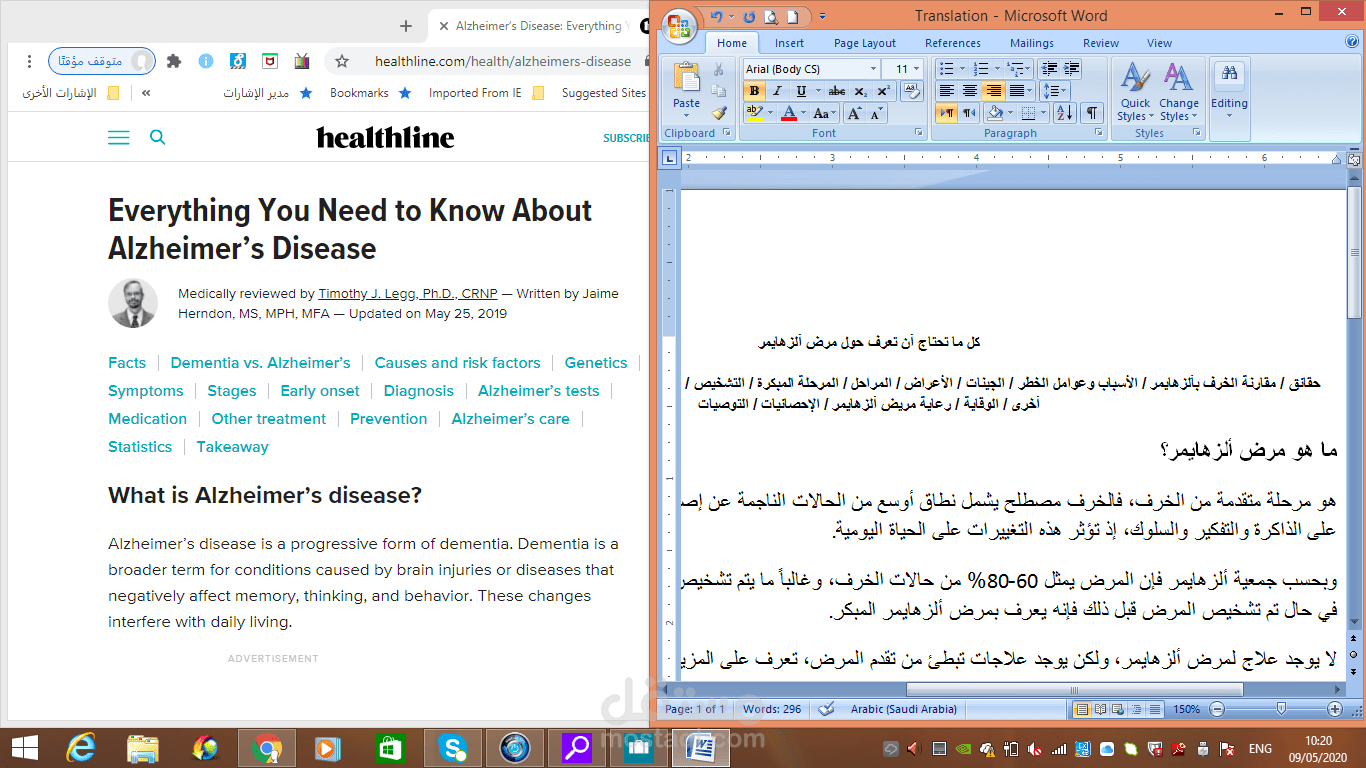Image resolution: width=1366 pixels, height=768 pixels.
Task: Align text left in Paragraph group
Action: coord(946,91)
